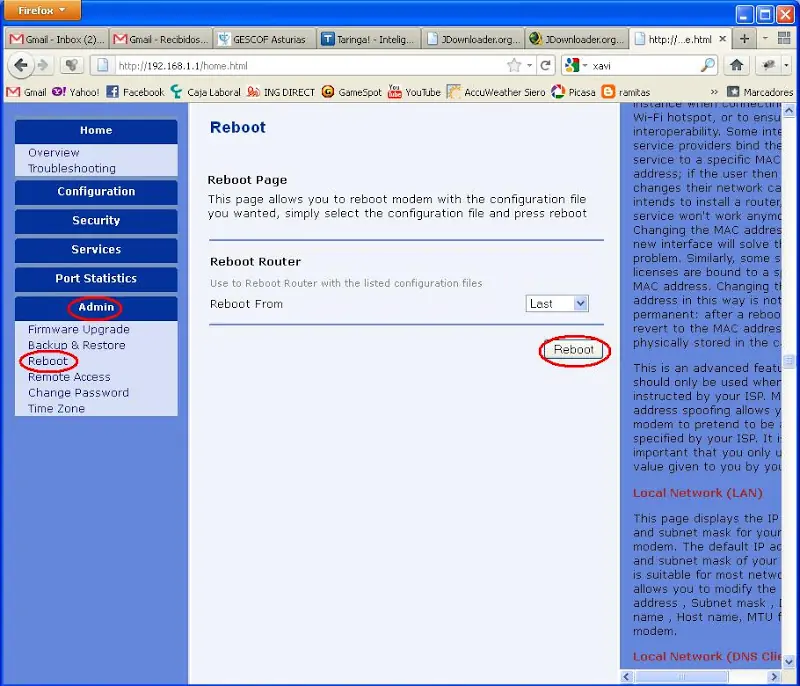Open the Firefox home page icon
This screenshot has width=800, height=686.
point(736,65)
